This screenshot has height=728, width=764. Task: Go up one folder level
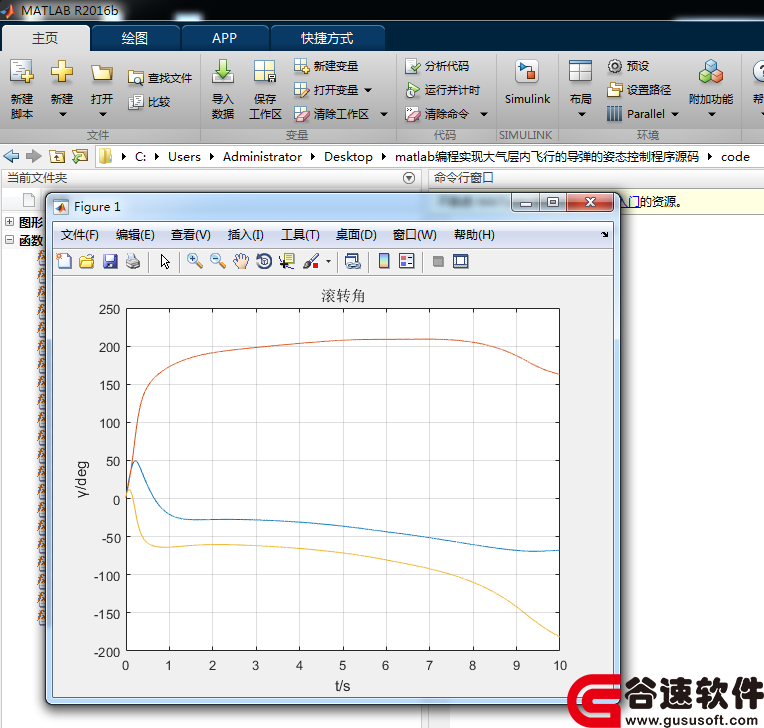click(x=57, y=156)
